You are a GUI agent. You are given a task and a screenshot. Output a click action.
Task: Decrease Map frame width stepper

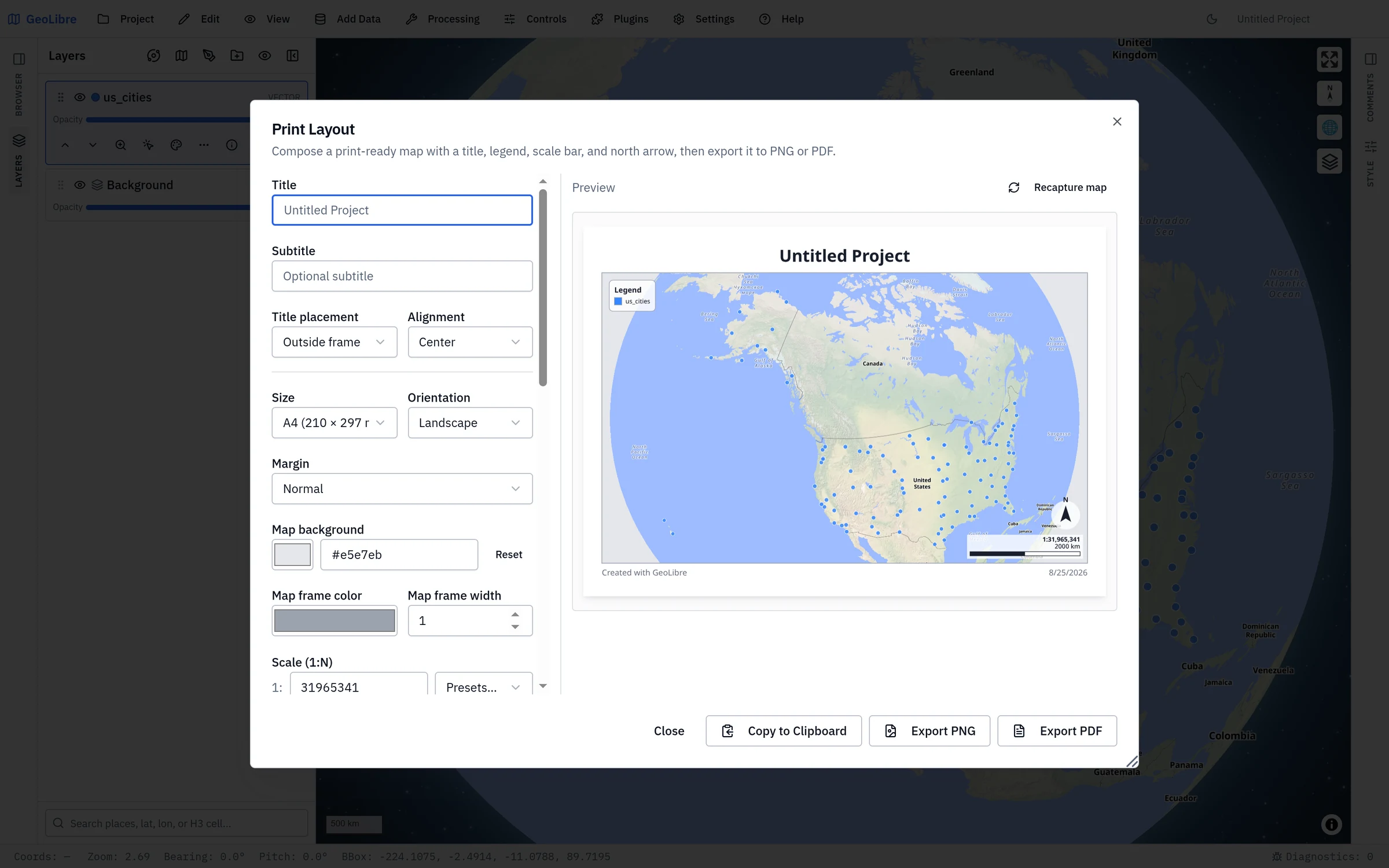click(x=515, y=627)
